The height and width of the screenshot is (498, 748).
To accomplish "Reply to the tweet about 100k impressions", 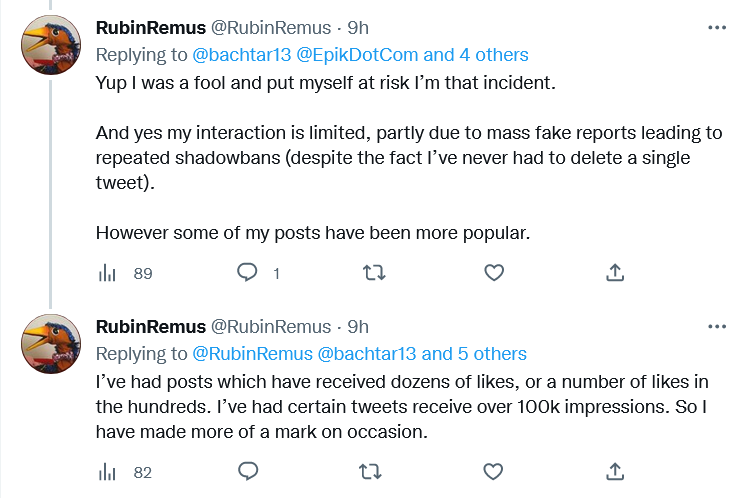I will 248,471.
